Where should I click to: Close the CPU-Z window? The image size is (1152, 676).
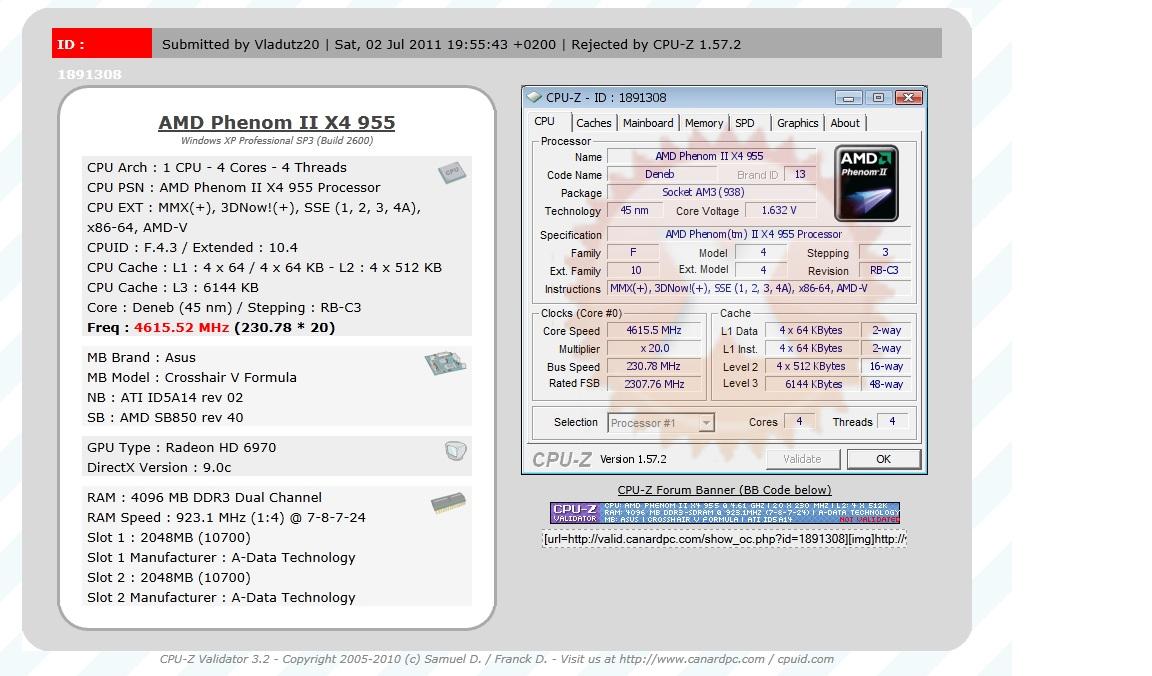coord(909,98)
